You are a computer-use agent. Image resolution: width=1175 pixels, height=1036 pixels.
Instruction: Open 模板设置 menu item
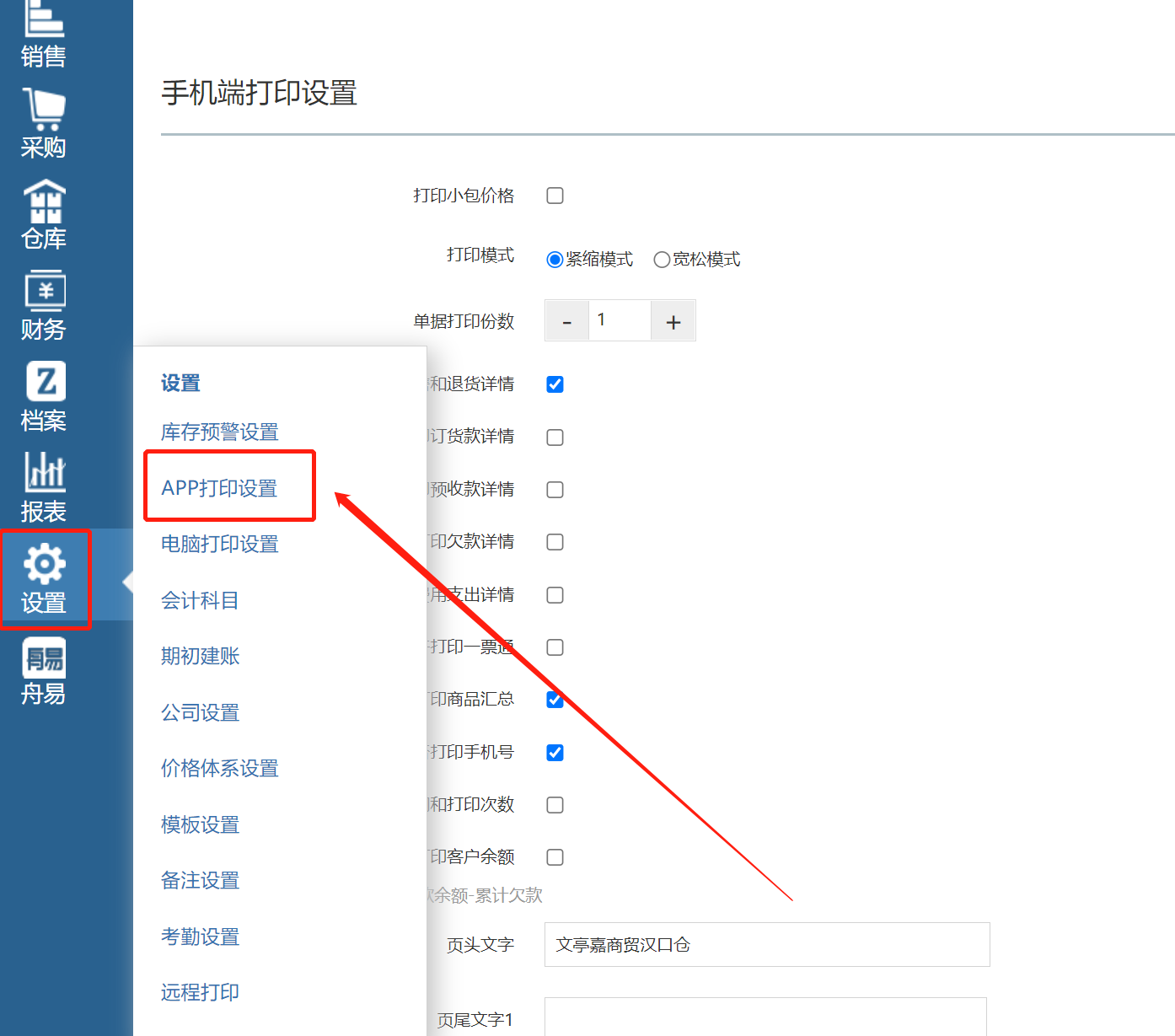pyautogui.click(x=200, y=824)
